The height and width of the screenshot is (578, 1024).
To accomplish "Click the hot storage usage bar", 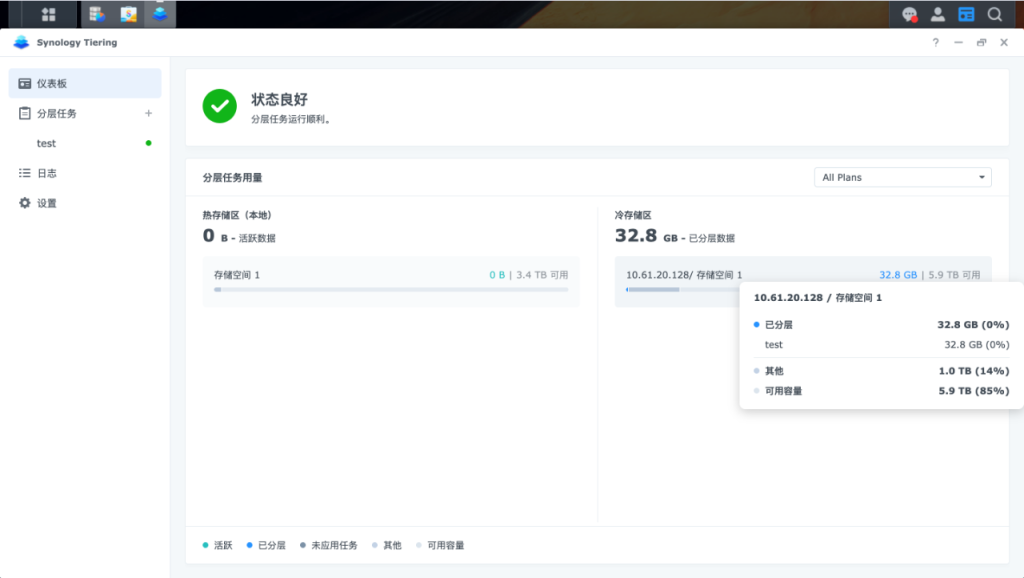I will coord(390,290).
